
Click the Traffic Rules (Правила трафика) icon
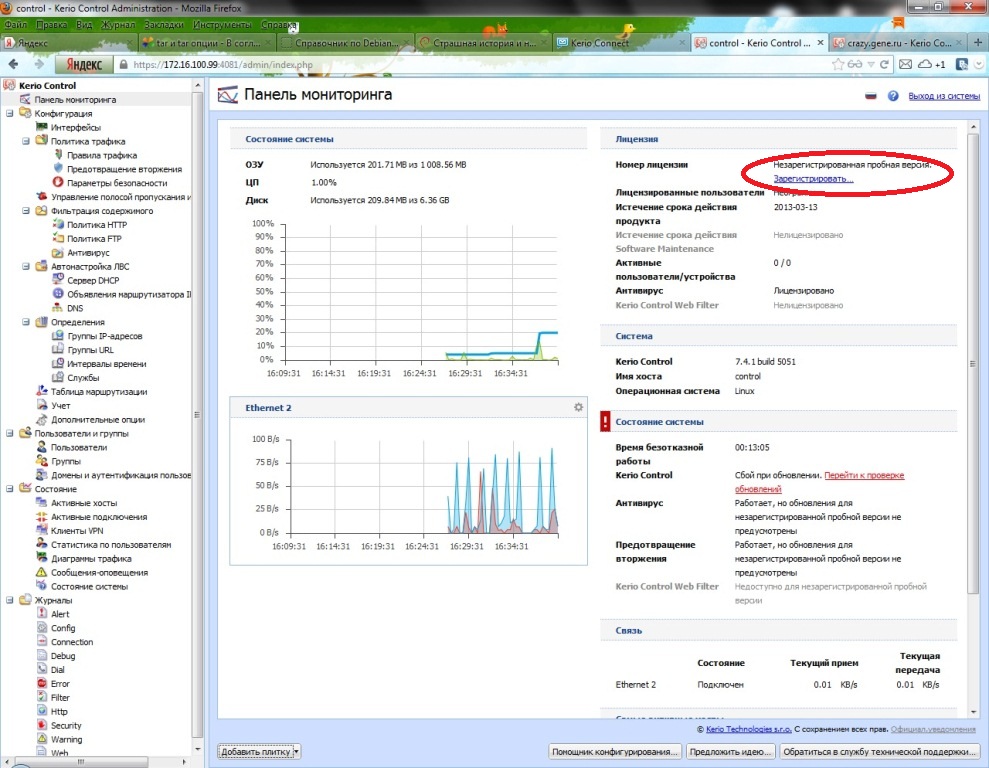58,156
